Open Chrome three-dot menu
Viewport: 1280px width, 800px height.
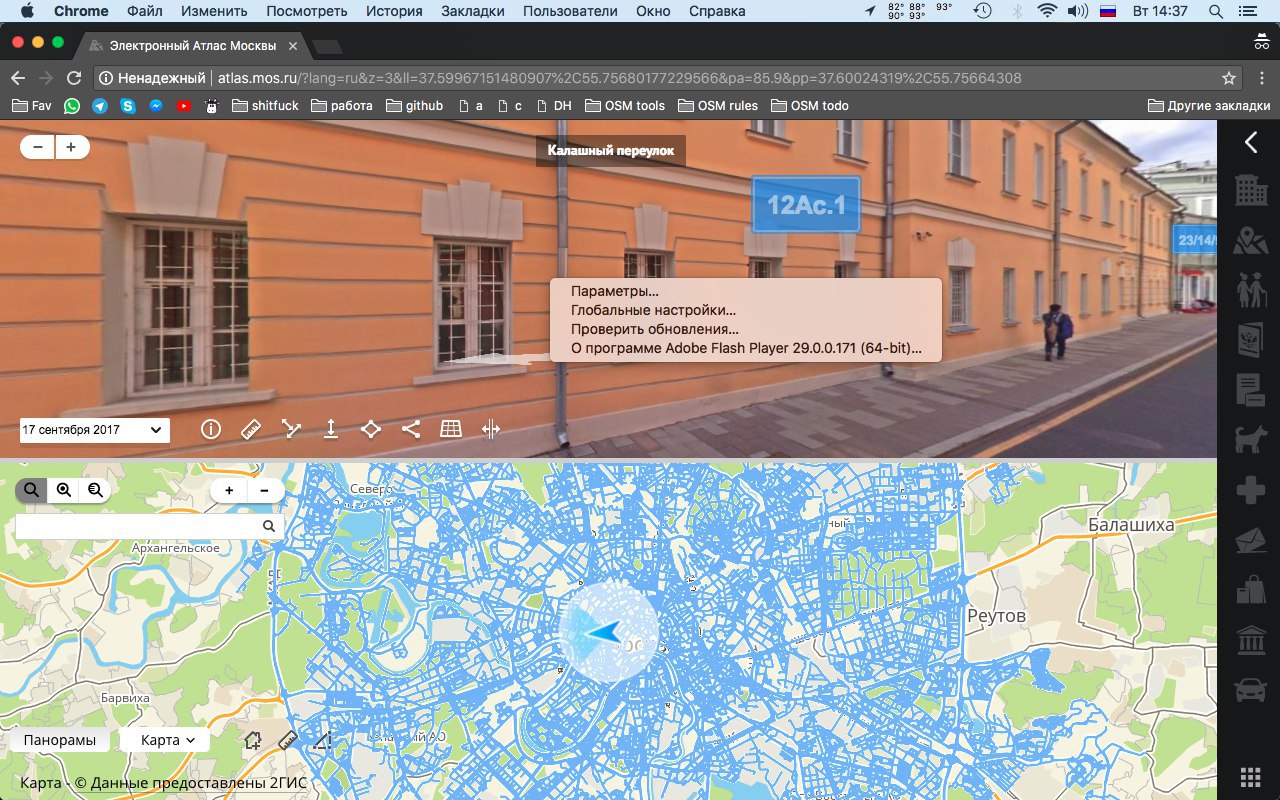point(1261,78)
